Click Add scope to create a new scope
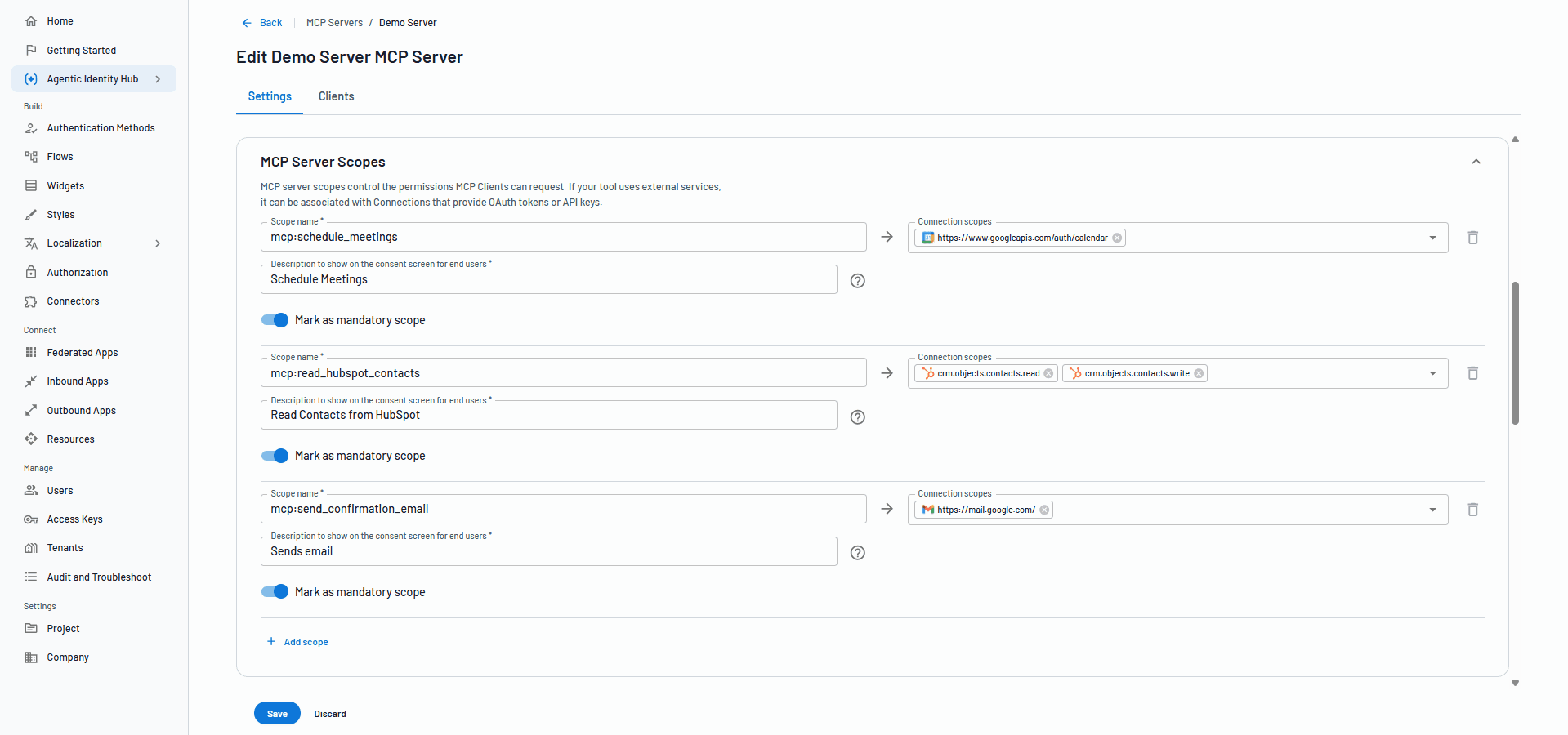Screen dimensions: 1568x735 [x=297, y=642]
